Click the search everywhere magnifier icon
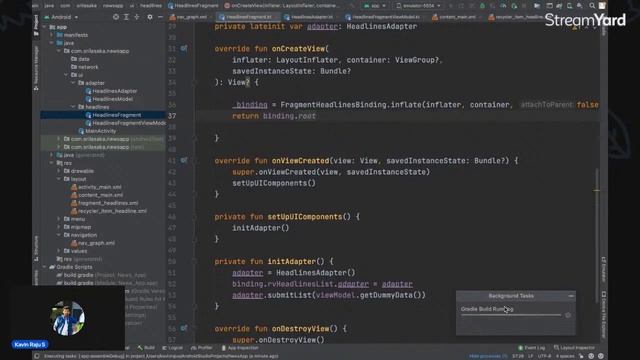 (x=591, y=6)
